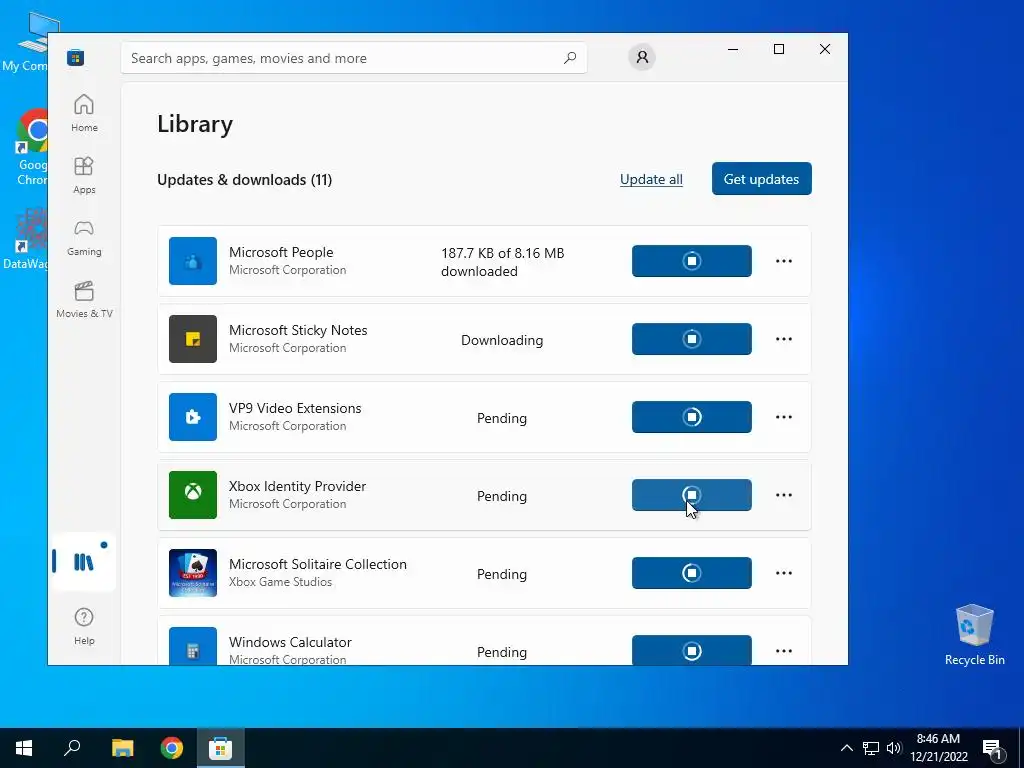Viewport: 1024px width, 768px height.
Task: Cancel pending Xbox Identity Provider update
Action: tap(692, 494)
